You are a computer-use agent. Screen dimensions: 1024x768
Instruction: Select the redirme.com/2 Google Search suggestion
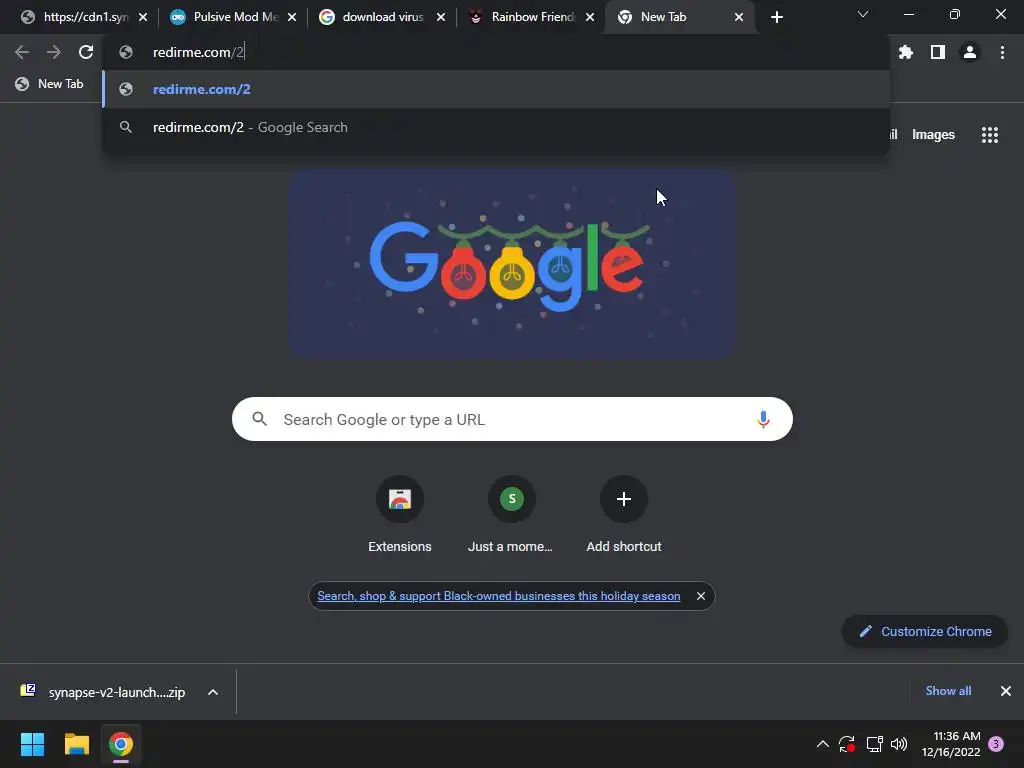[x=496, y=127]
